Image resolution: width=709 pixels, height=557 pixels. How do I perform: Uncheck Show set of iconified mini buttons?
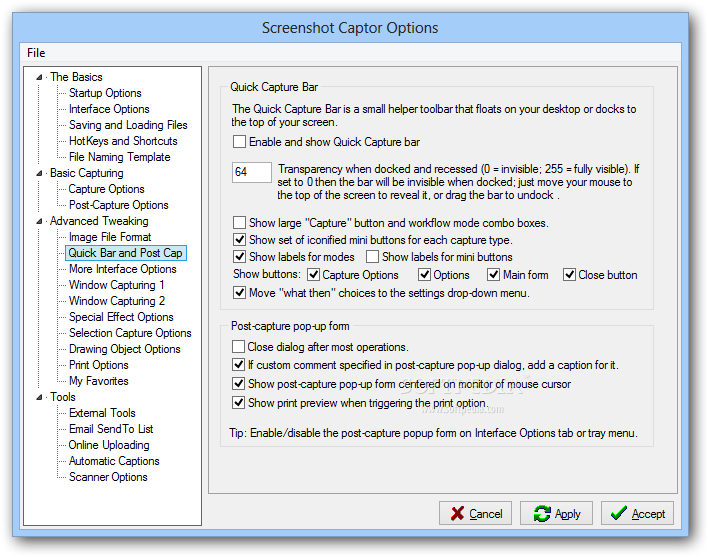[x=239, y=240]
